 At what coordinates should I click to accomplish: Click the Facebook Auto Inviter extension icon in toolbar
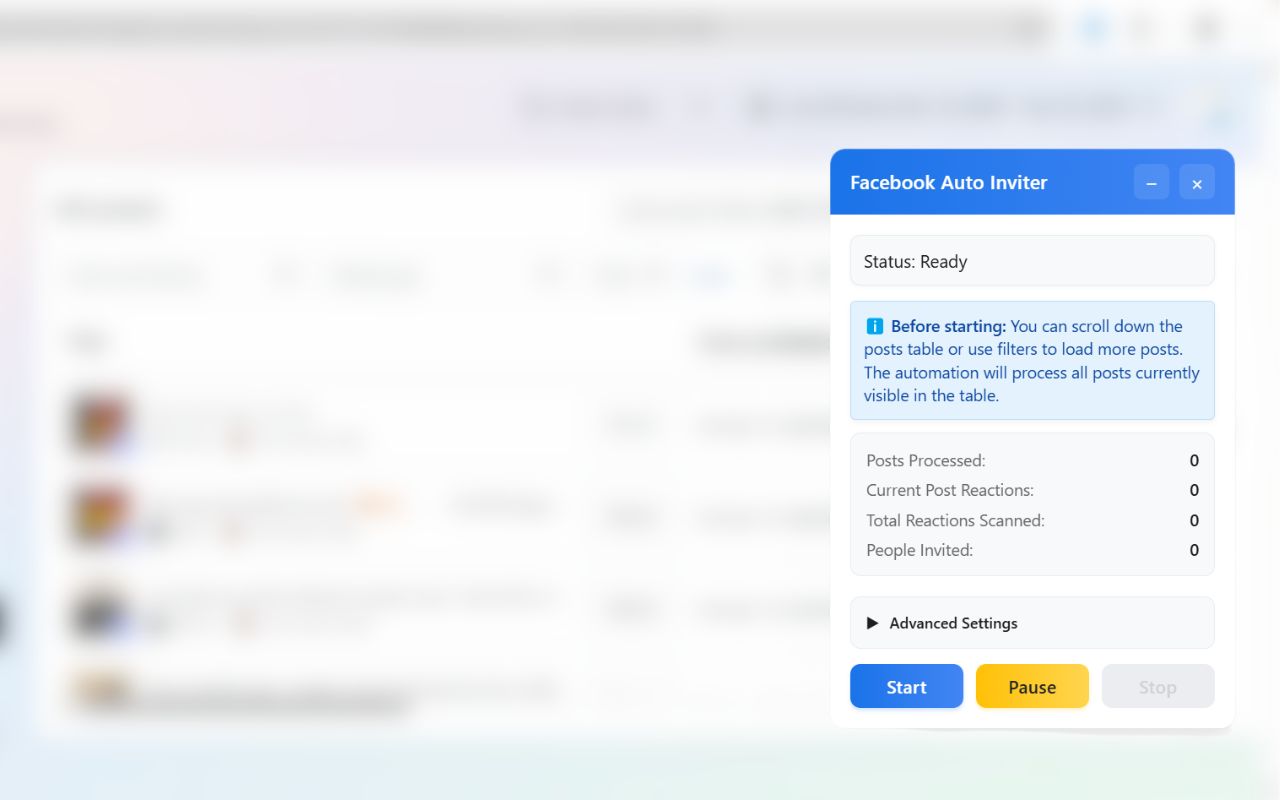(1092, 27)
